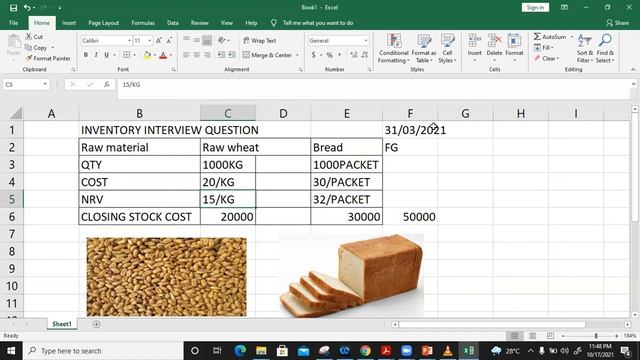Image resolution: width=640 pixels, height=360 pixels.
Task: Apply currency format with dollar sign
Action: [x=313, y=55]
